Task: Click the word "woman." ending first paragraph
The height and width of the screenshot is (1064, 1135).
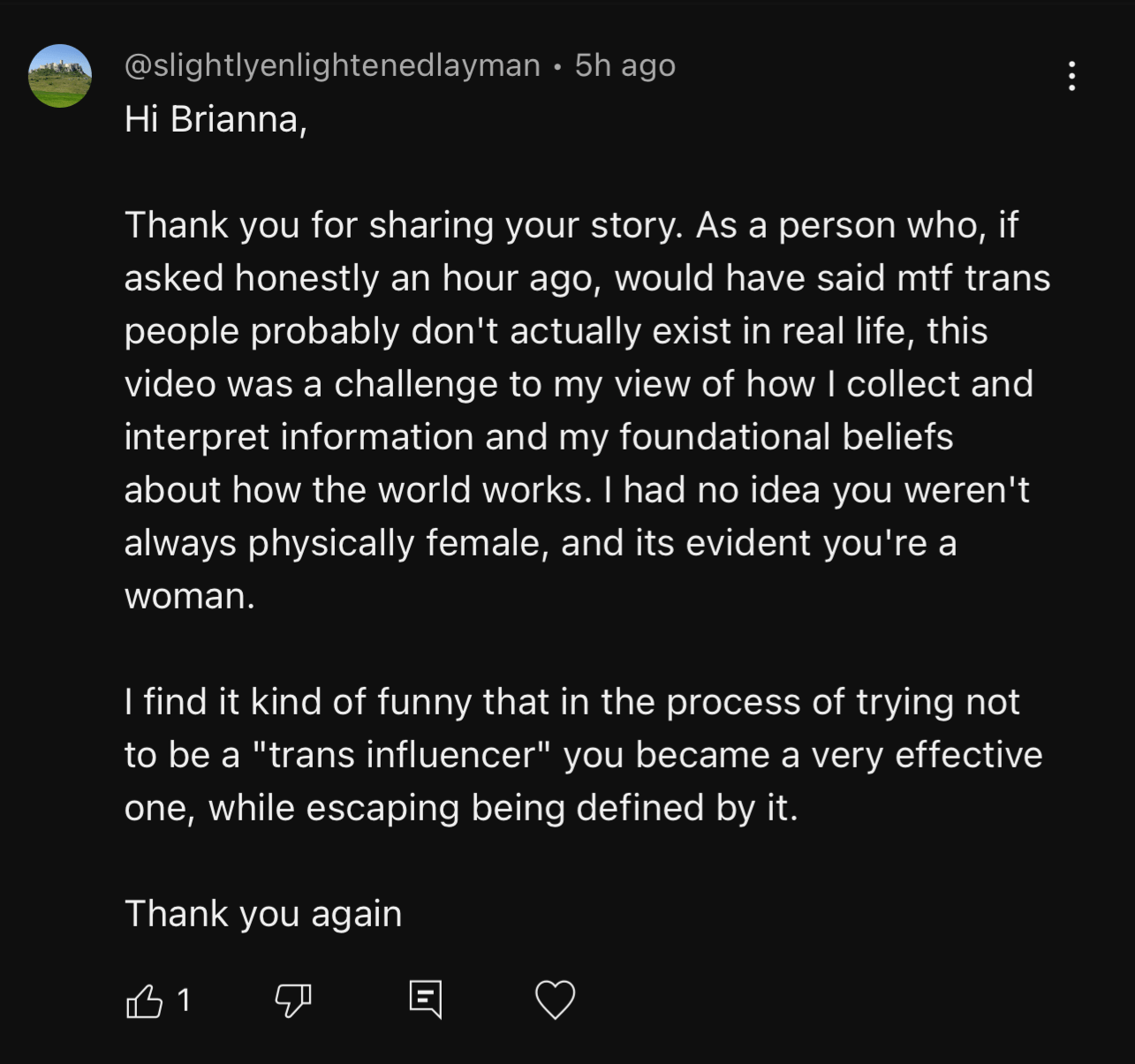Action: [x=189, y=596]
